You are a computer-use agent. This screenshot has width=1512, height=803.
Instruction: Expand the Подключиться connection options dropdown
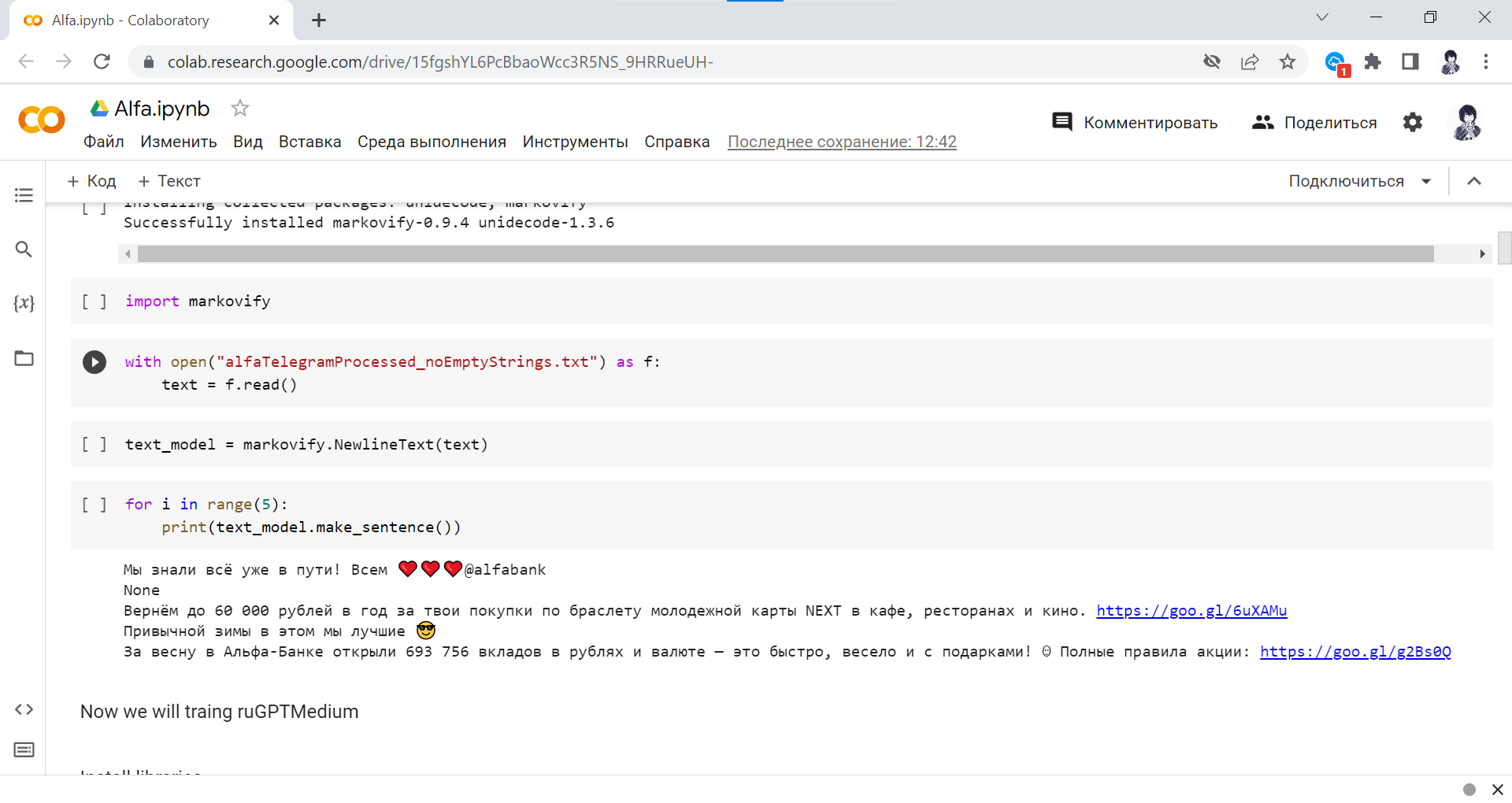point(1426,180)
